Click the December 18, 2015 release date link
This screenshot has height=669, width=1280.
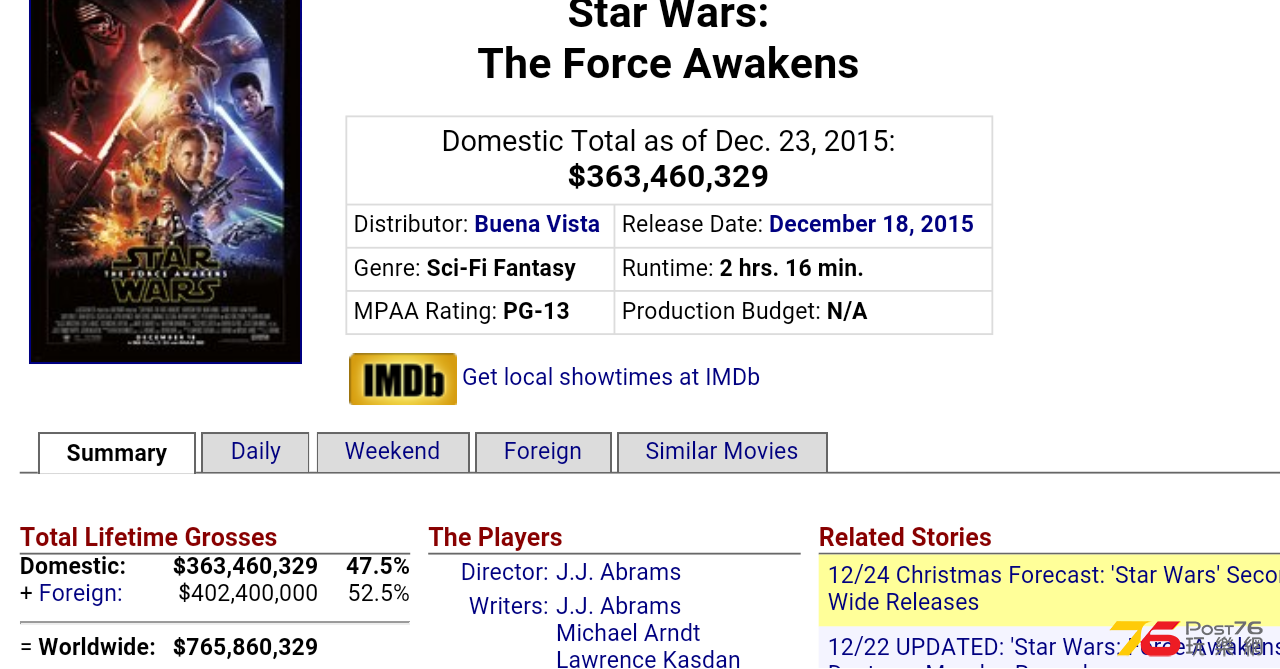[871, 224]
